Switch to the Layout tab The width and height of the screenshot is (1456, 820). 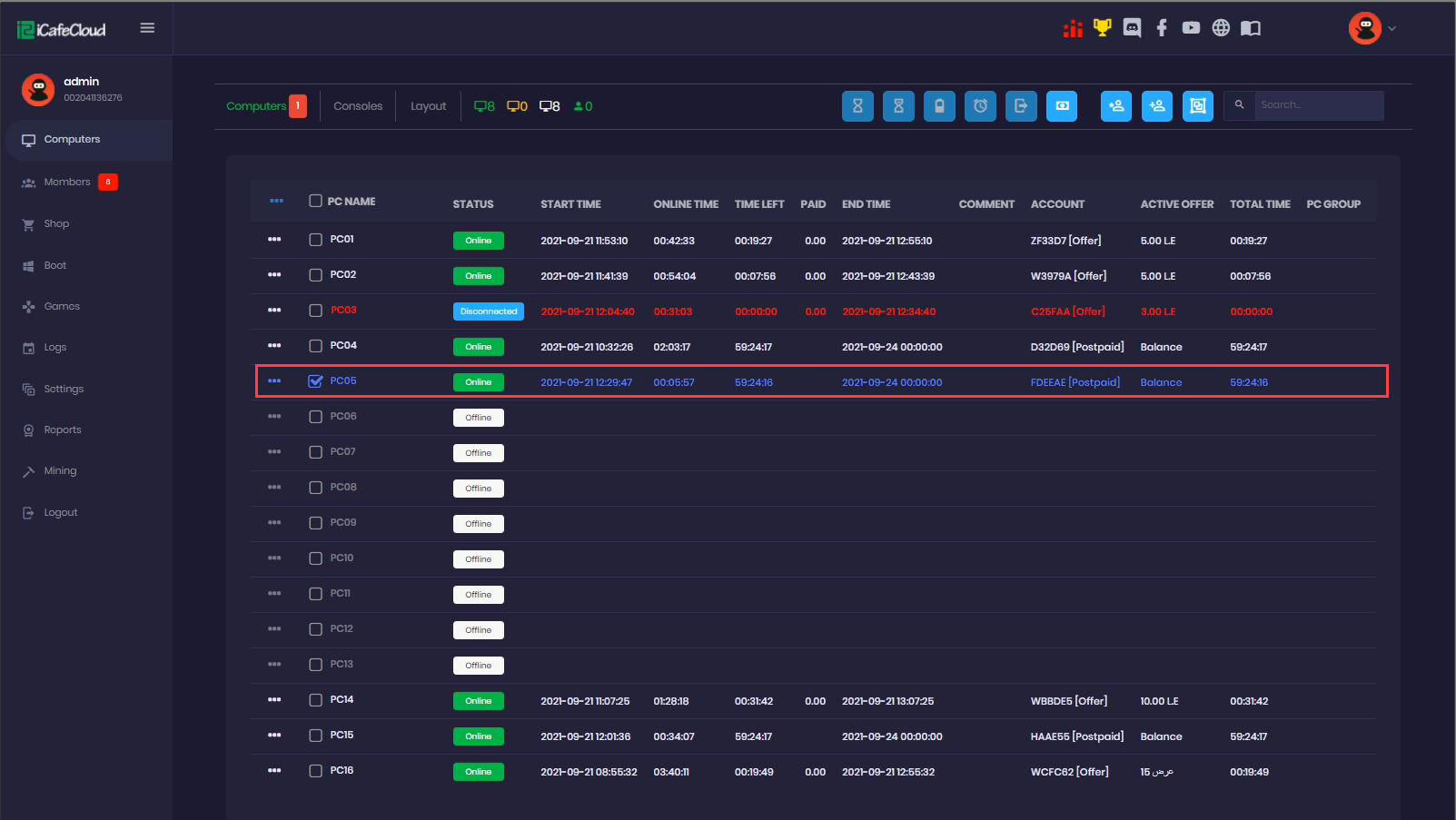pyautogui.click(x=428, y=106)
